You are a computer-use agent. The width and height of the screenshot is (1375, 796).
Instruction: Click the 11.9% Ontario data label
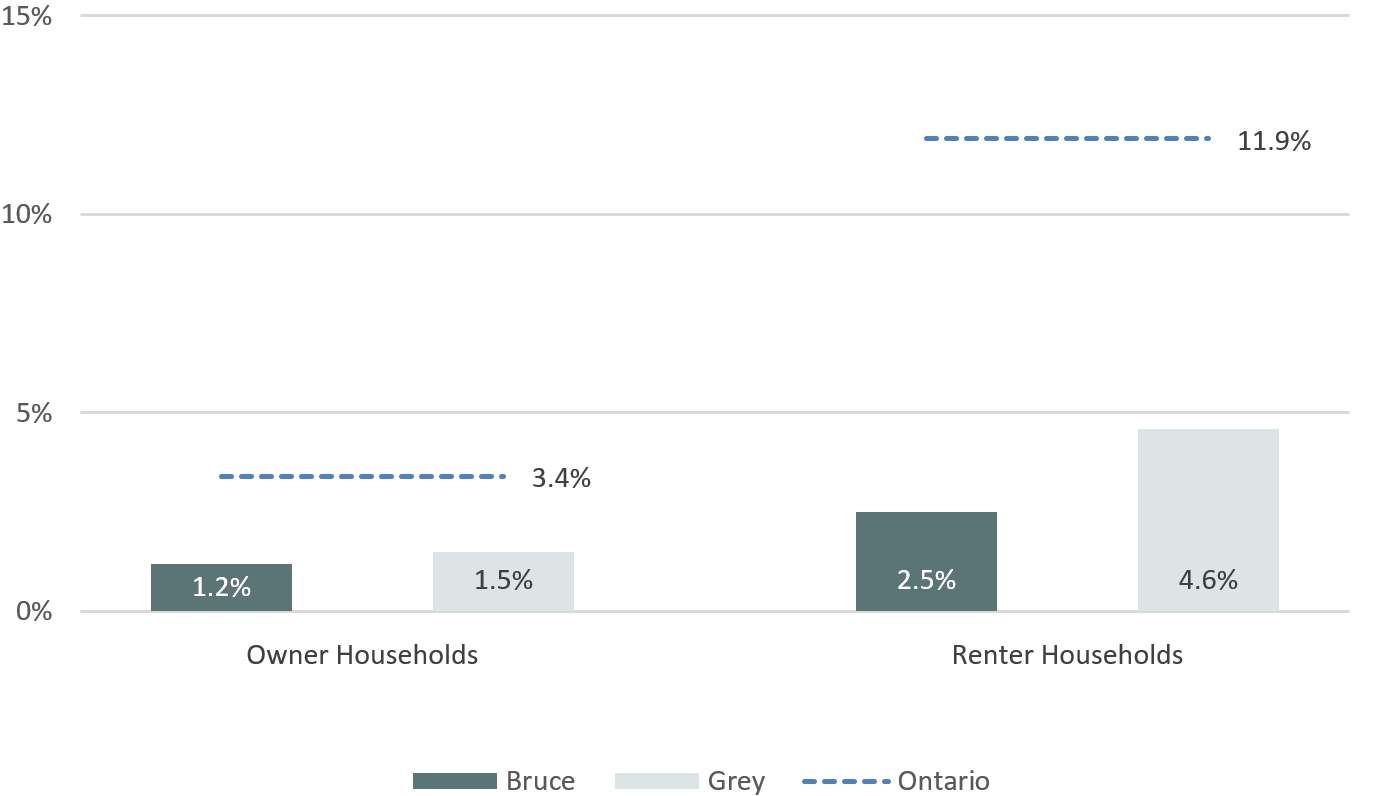pyautogui.click(x=1274, y=142)
